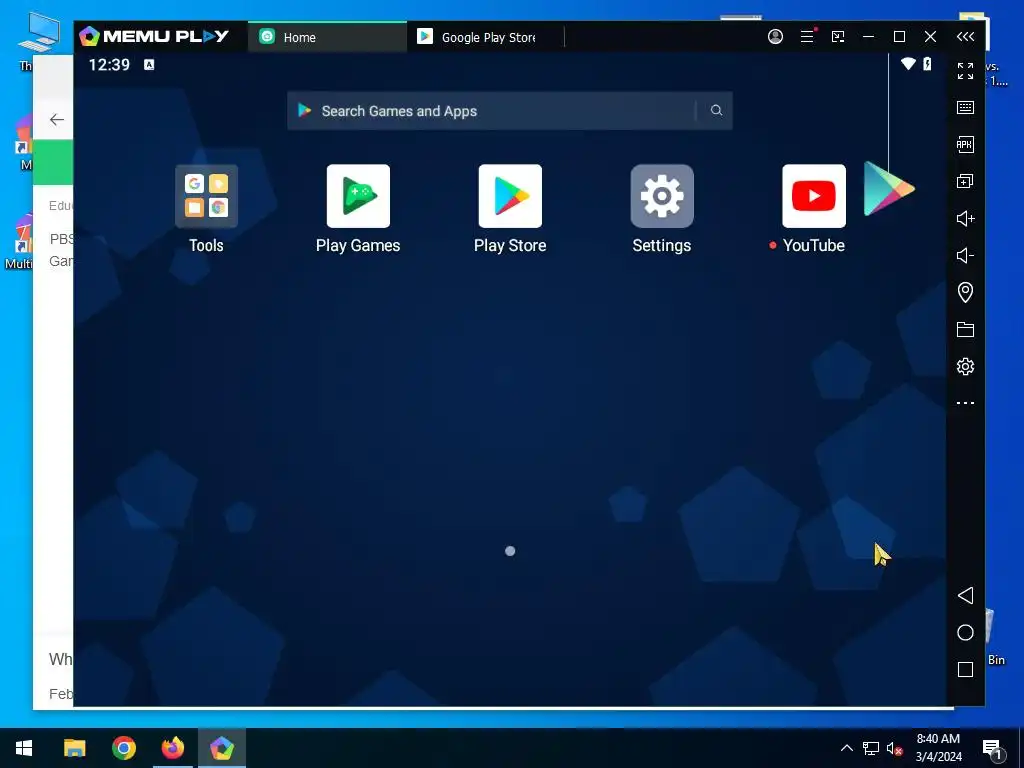Show more sidebar tools (three dots)
Image resolution: width=1024 pixels, height=768 pixels.
point(965,403)
